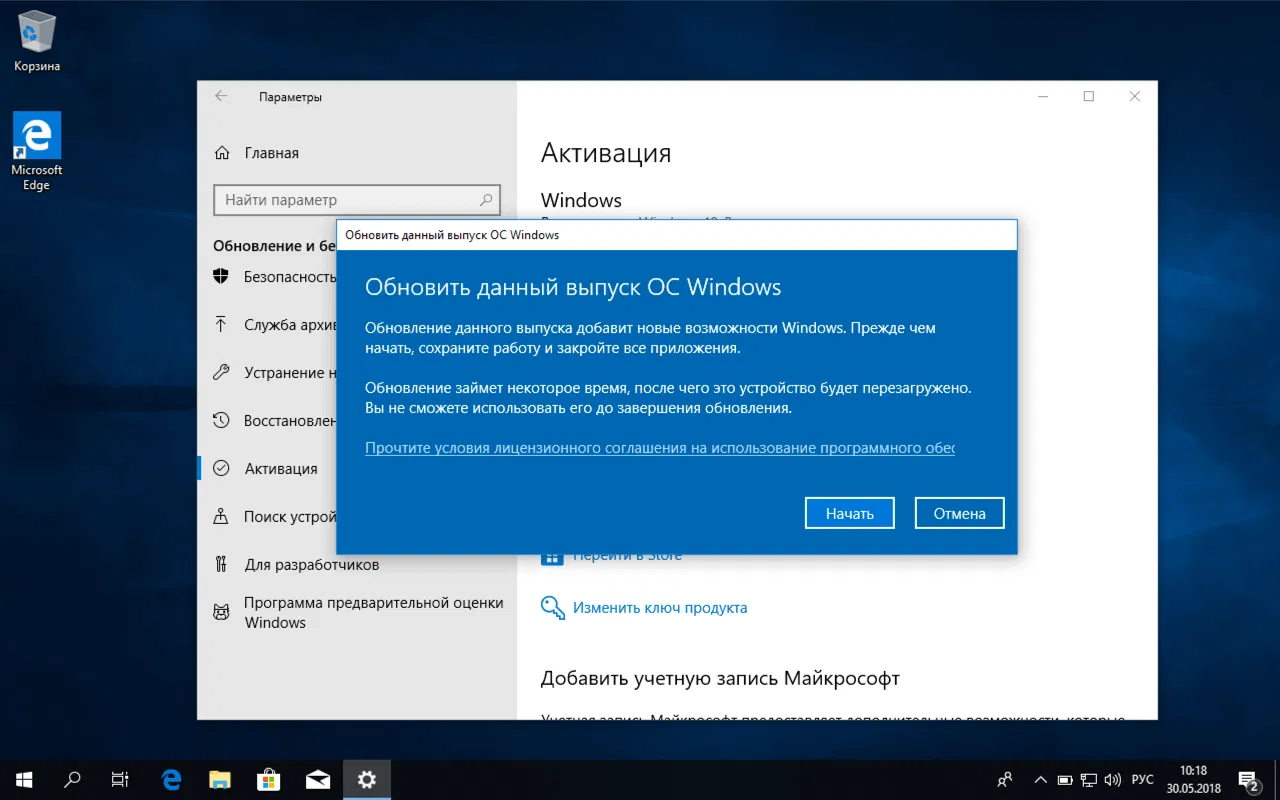Open the volume control from the system tray

click(1113, 779)
